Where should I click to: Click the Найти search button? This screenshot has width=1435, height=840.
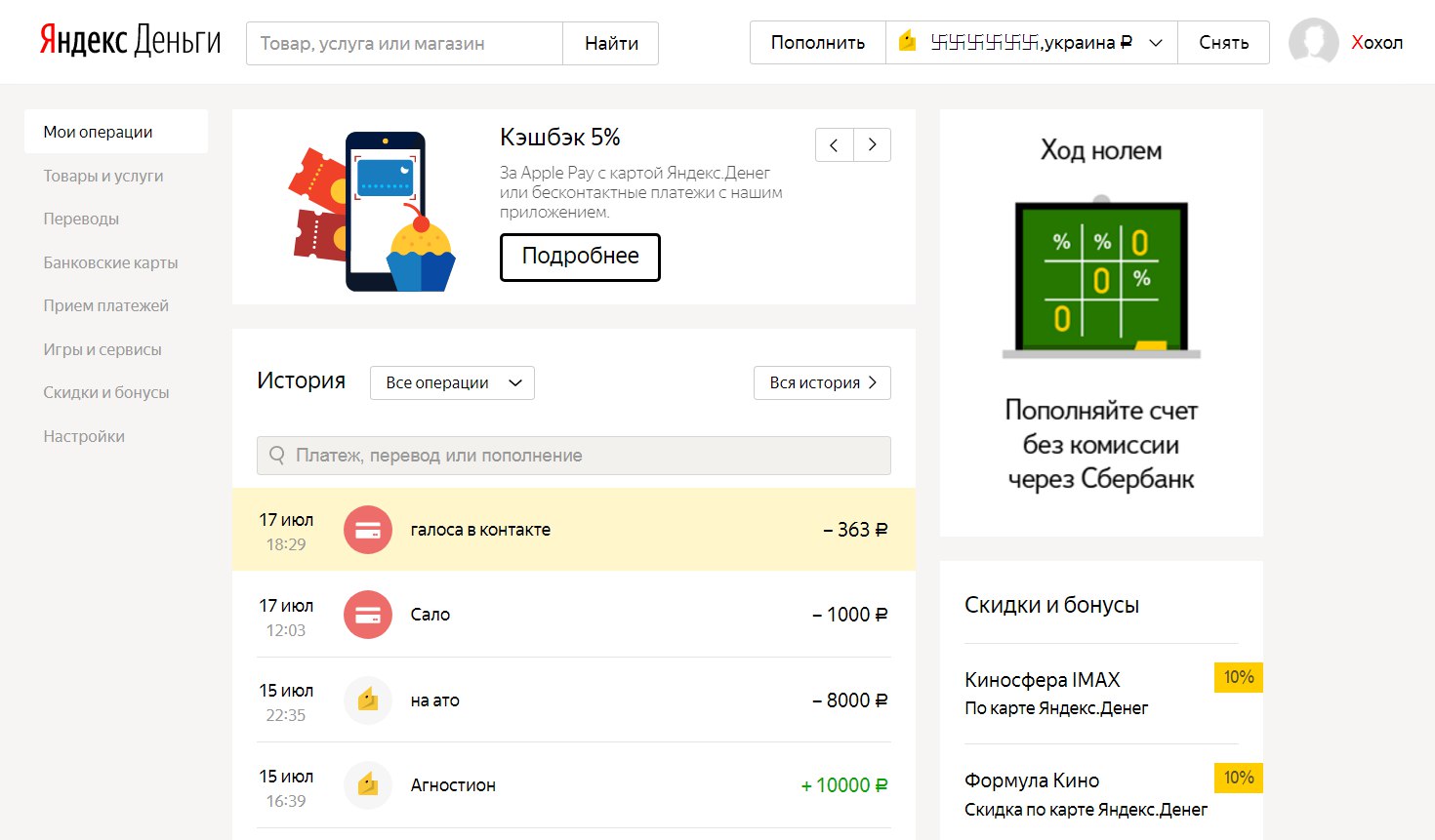click(x=611, y=43)
